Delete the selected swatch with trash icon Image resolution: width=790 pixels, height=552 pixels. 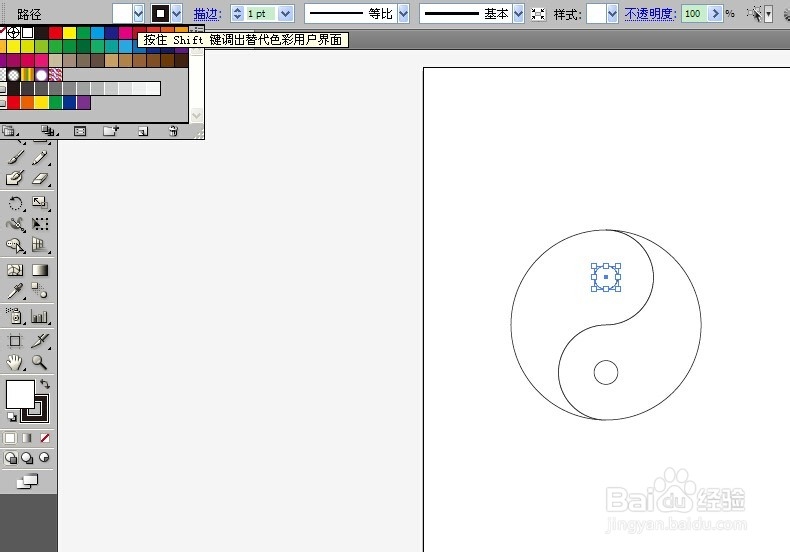[173, 131]
